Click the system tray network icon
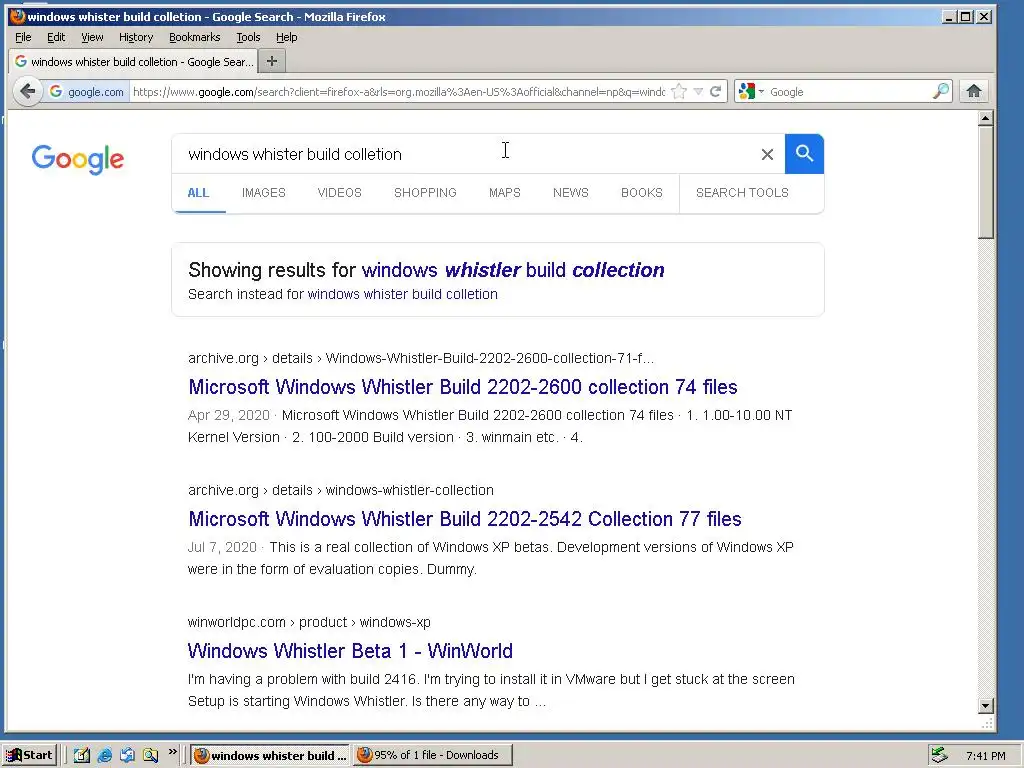This screenshot has height=768, width=1024. coord(939,755)
